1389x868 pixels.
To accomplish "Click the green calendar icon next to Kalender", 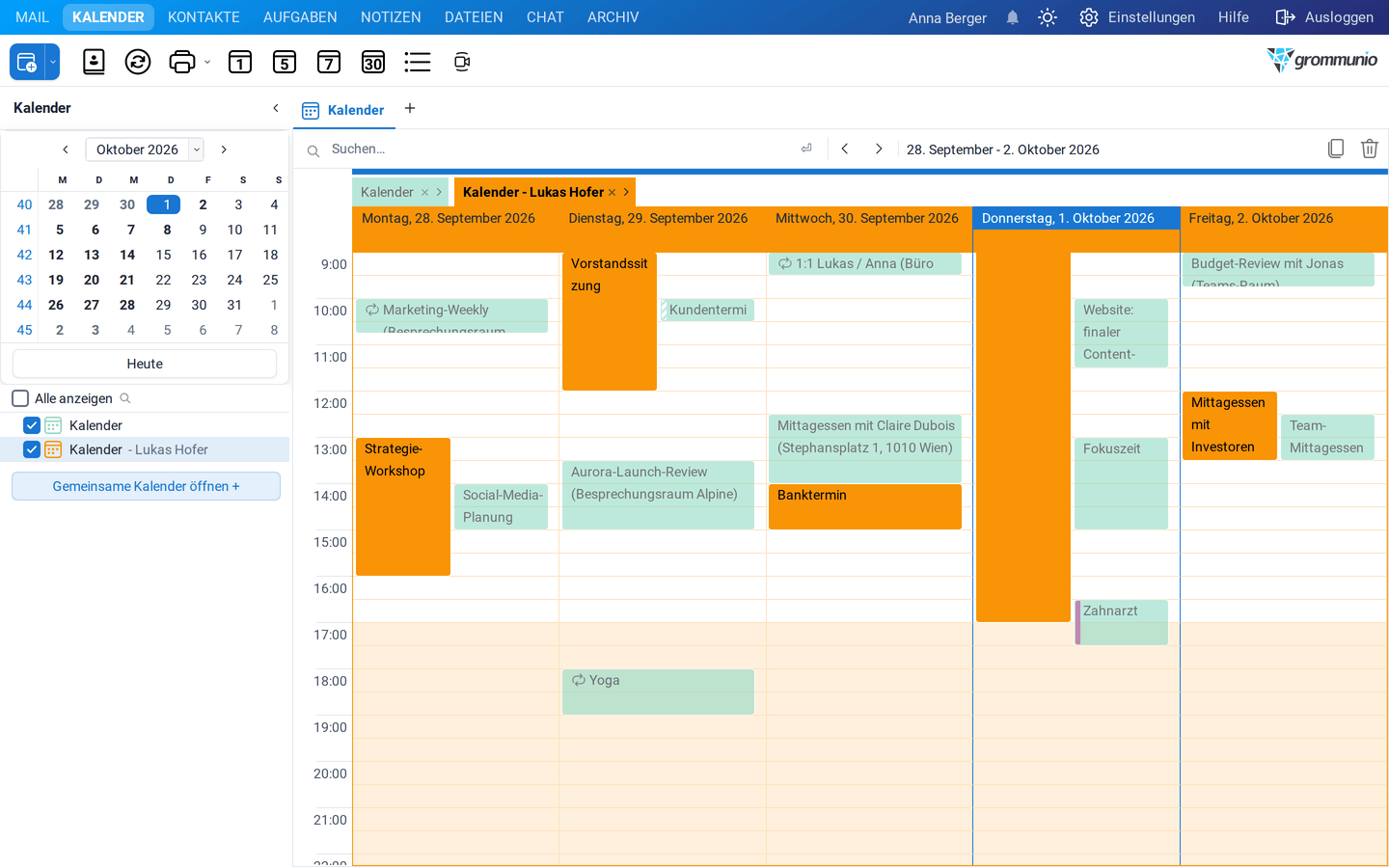I will [53, 425].
